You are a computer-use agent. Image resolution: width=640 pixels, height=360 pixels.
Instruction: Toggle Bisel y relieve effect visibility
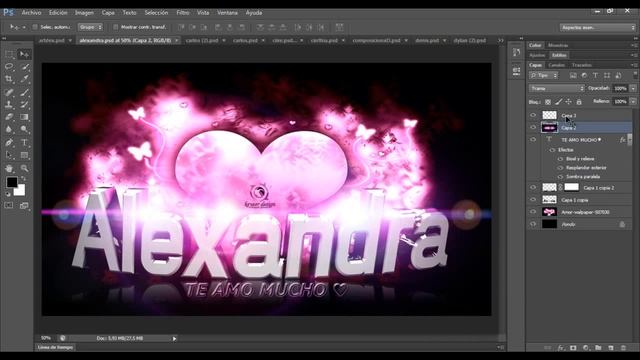point(560,159)
